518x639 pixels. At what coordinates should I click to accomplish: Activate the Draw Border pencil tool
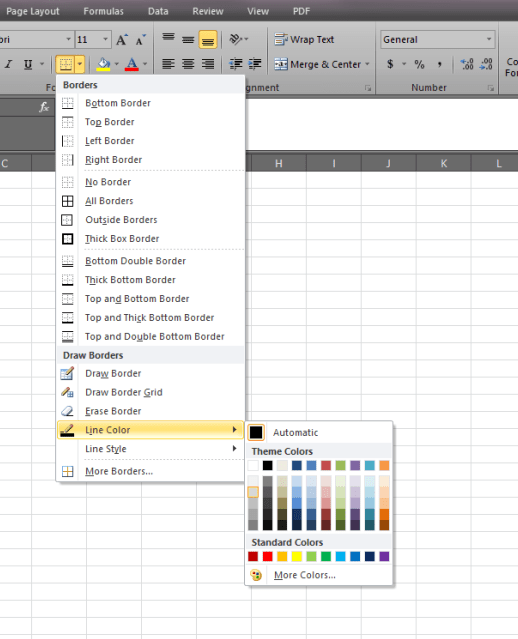pyautogui.click(x=151, y=374)
